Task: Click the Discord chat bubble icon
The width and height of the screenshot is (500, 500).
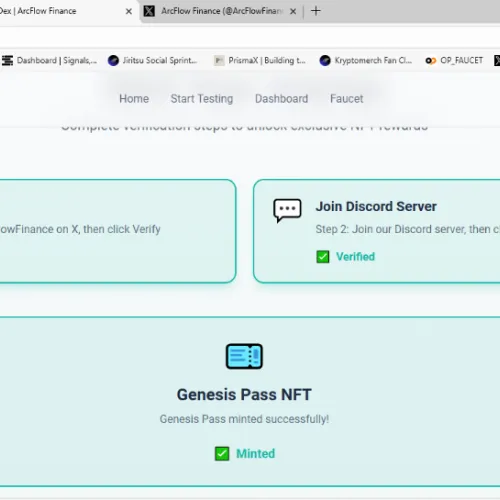Action: click(287, 211)
